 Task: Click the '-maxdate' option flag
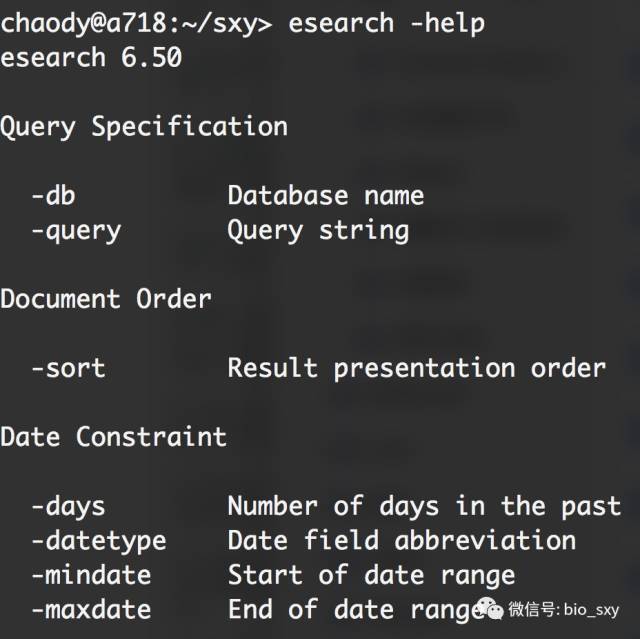91,610
